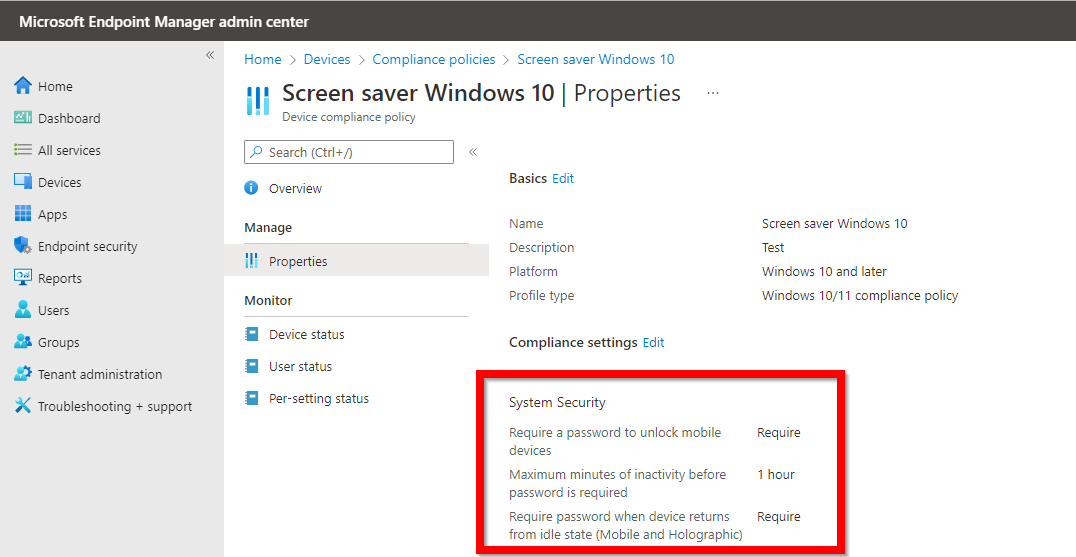Click the System Security heading

(x=557, y=403)
